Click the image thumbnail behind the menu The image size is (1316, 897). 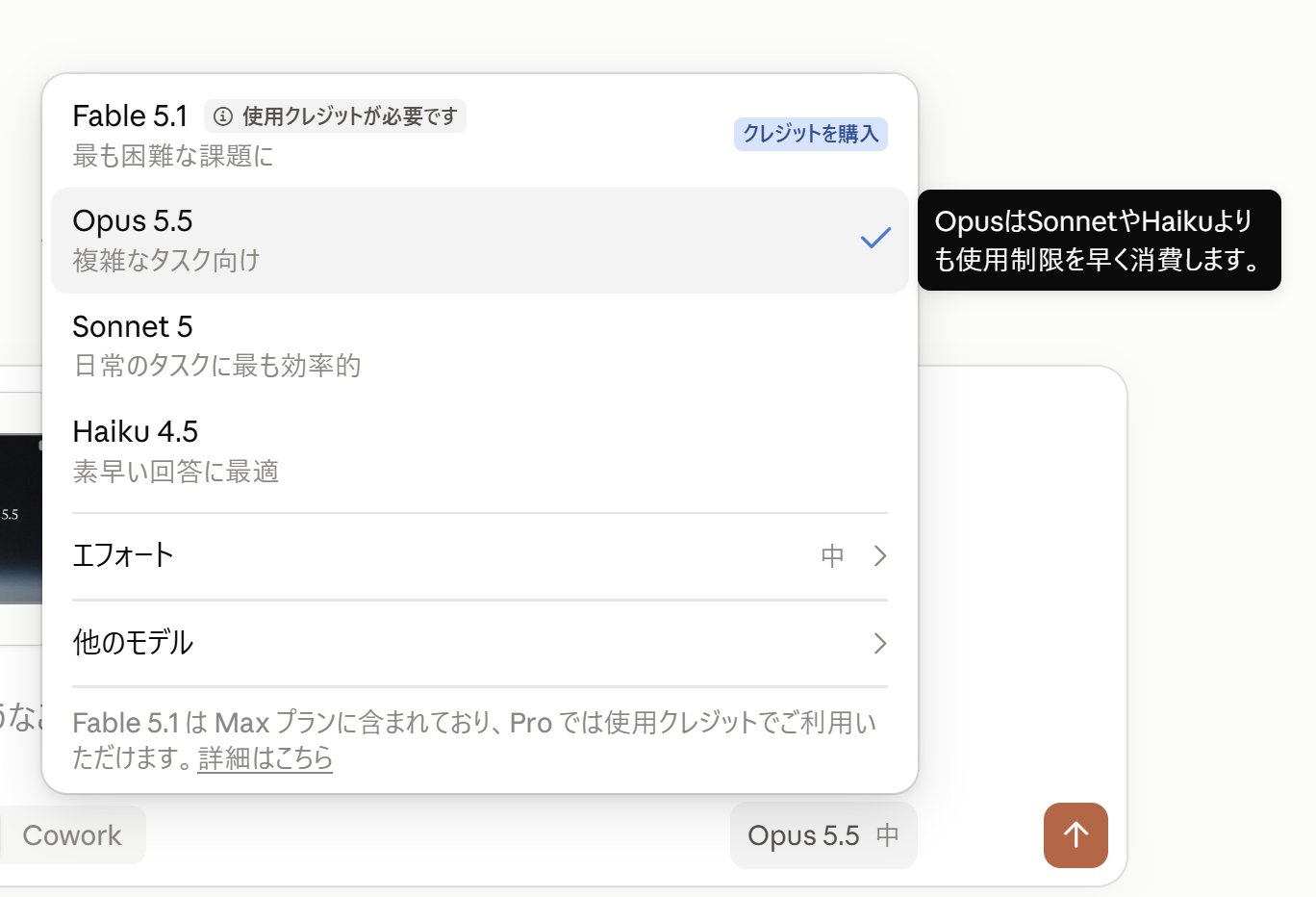point(20,519)
